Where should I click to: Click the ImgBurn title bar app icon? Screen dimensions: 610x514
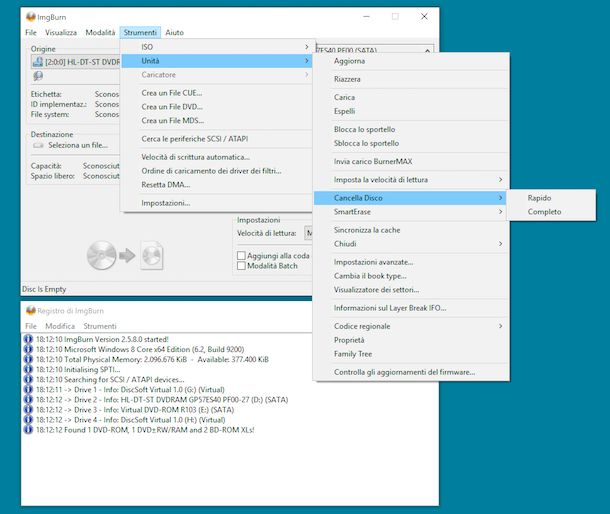pyautogui.click(x=31, y=17)
